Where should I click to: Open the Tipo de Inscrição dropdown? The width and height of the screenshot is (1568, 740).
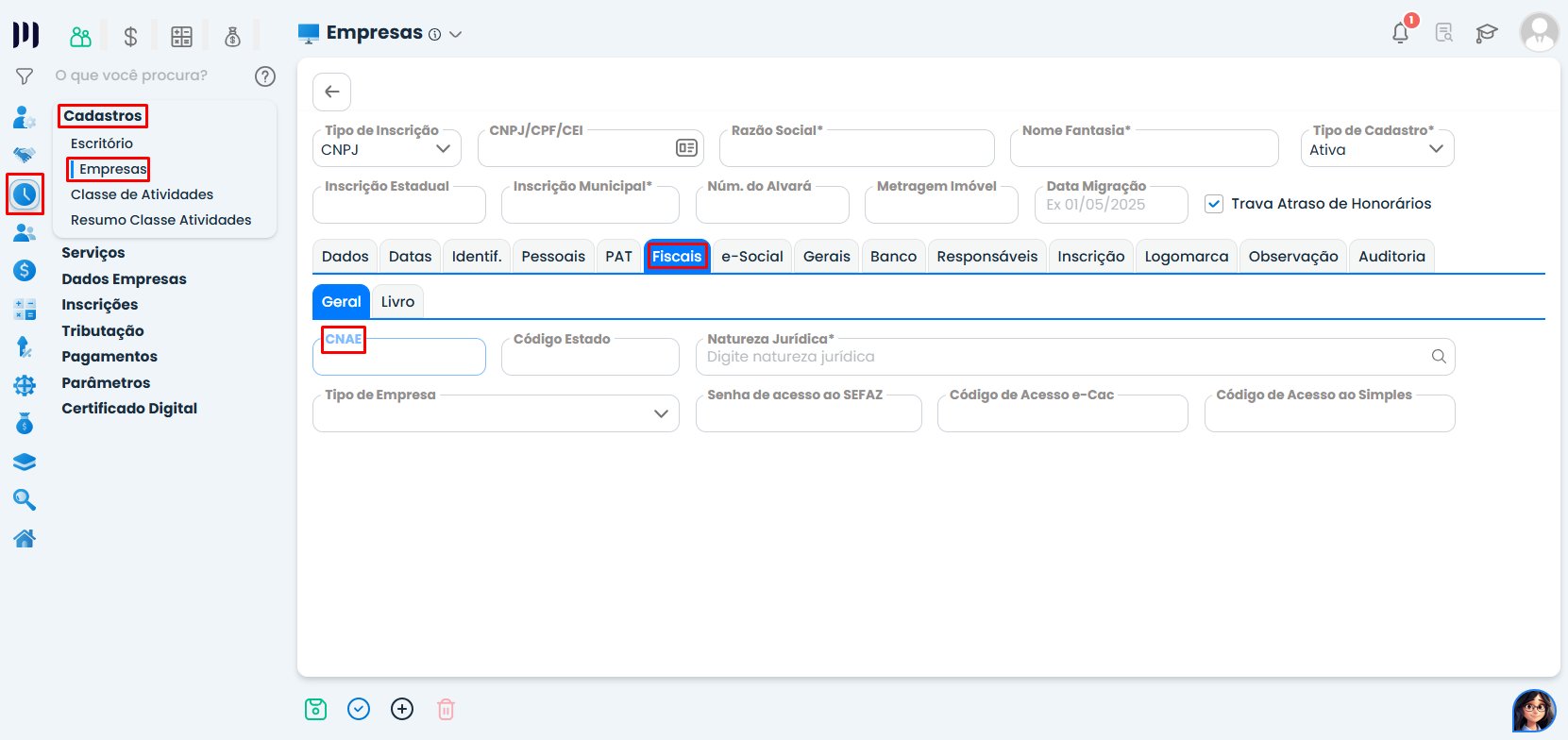387,149
